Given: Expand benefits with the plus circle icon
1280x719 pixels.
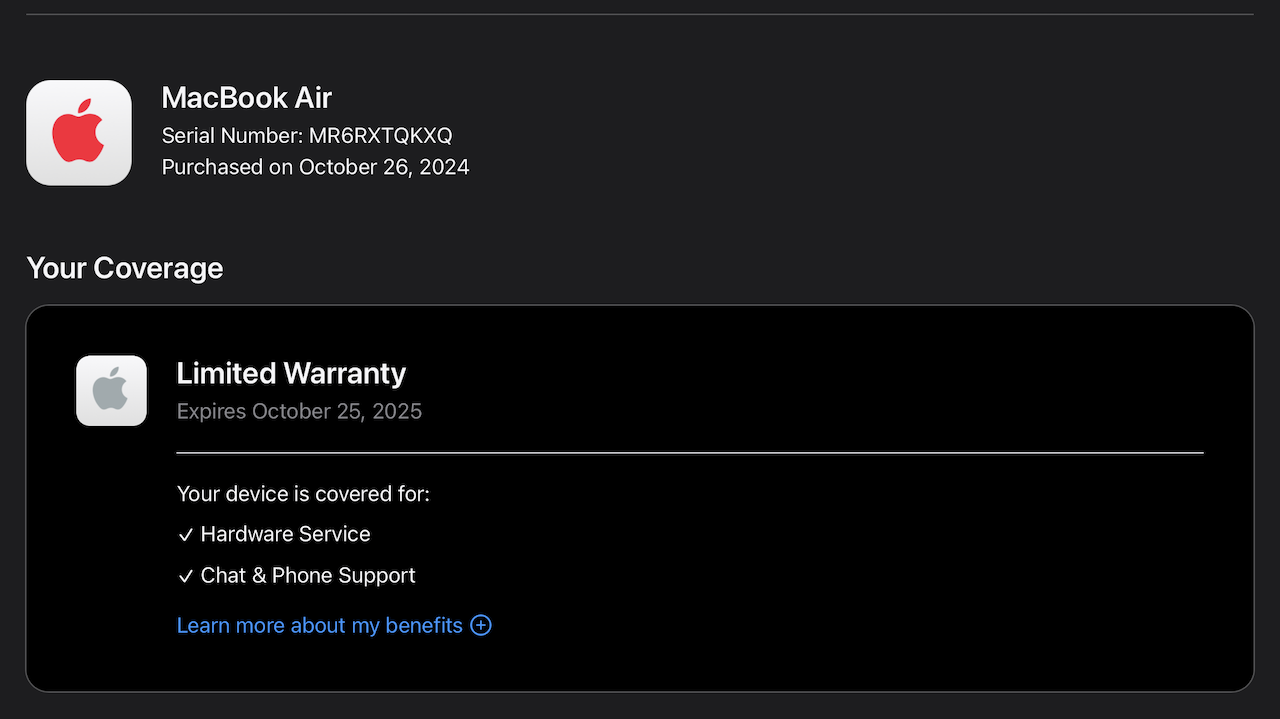Looking at the screenshot, I should (481, 625).
